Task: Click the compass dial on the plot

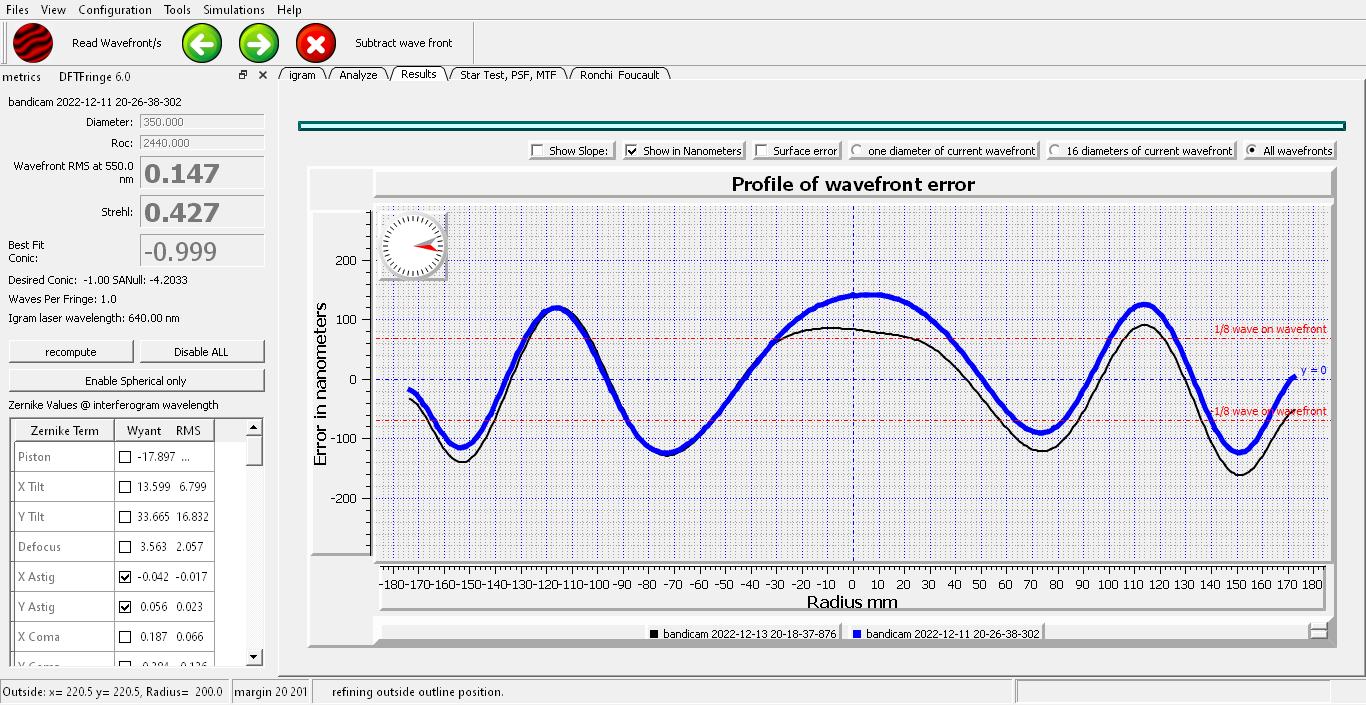Action: click(x=413, y=246)
